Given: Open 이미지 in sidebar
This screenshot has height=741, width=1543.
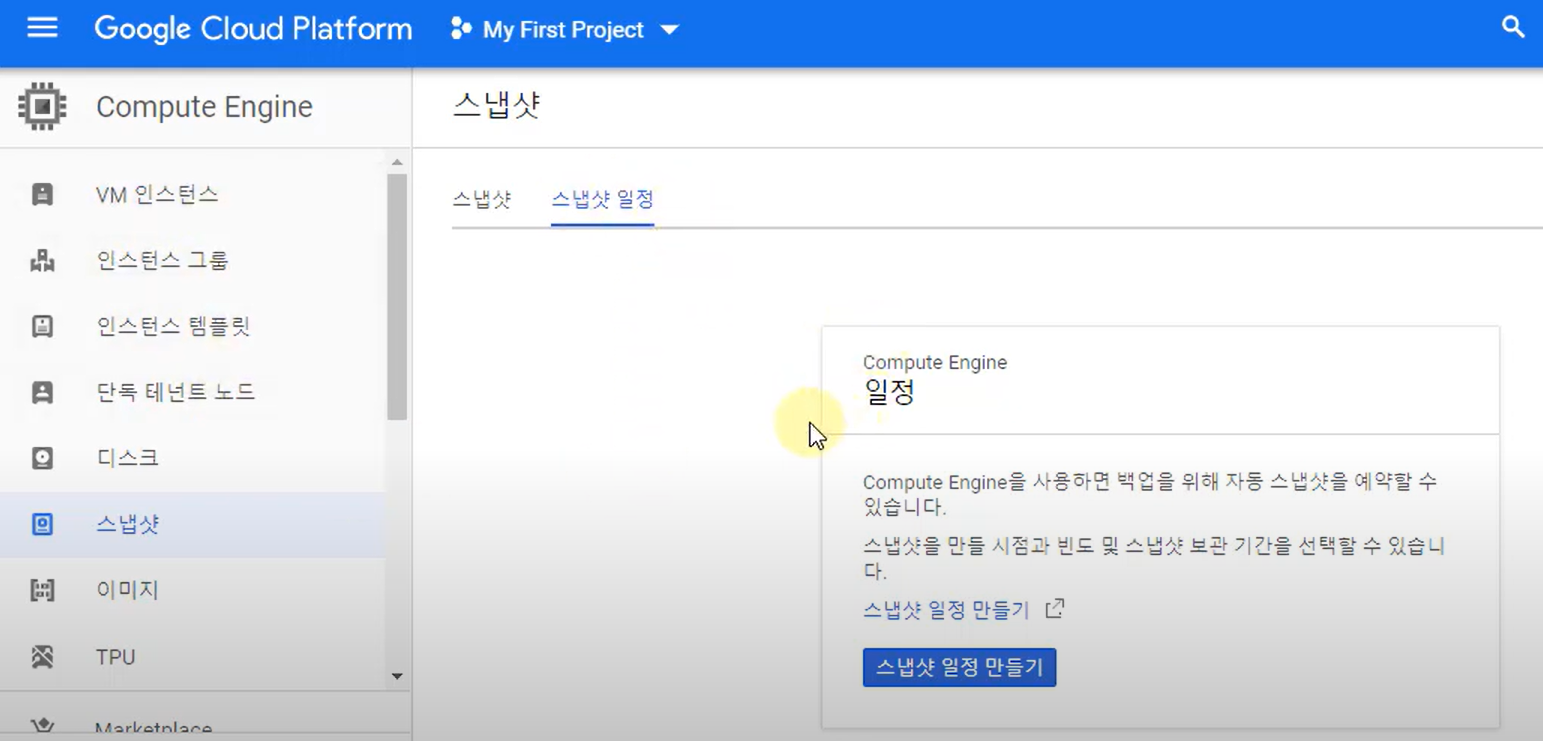Looking at the screenshot, I should click(x=192, y=590).
